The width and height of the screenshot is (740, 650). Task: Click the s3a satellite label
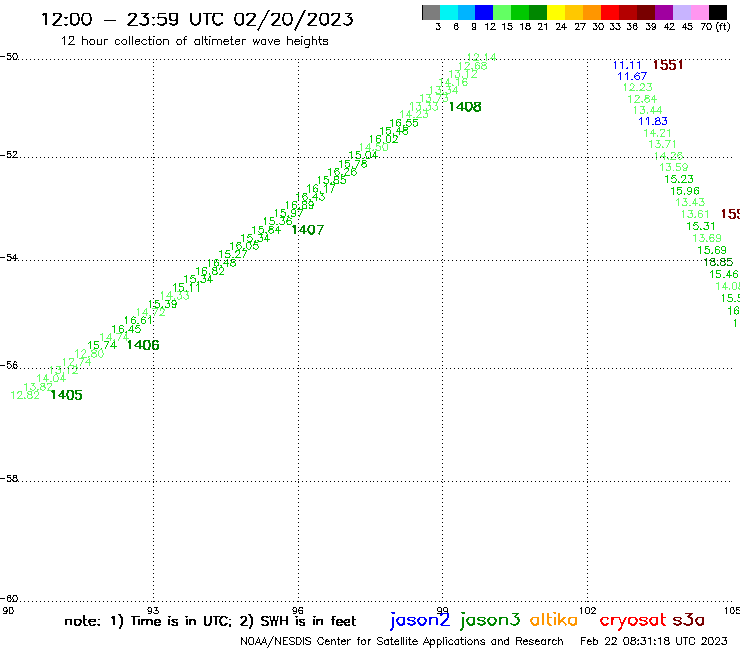689,620
